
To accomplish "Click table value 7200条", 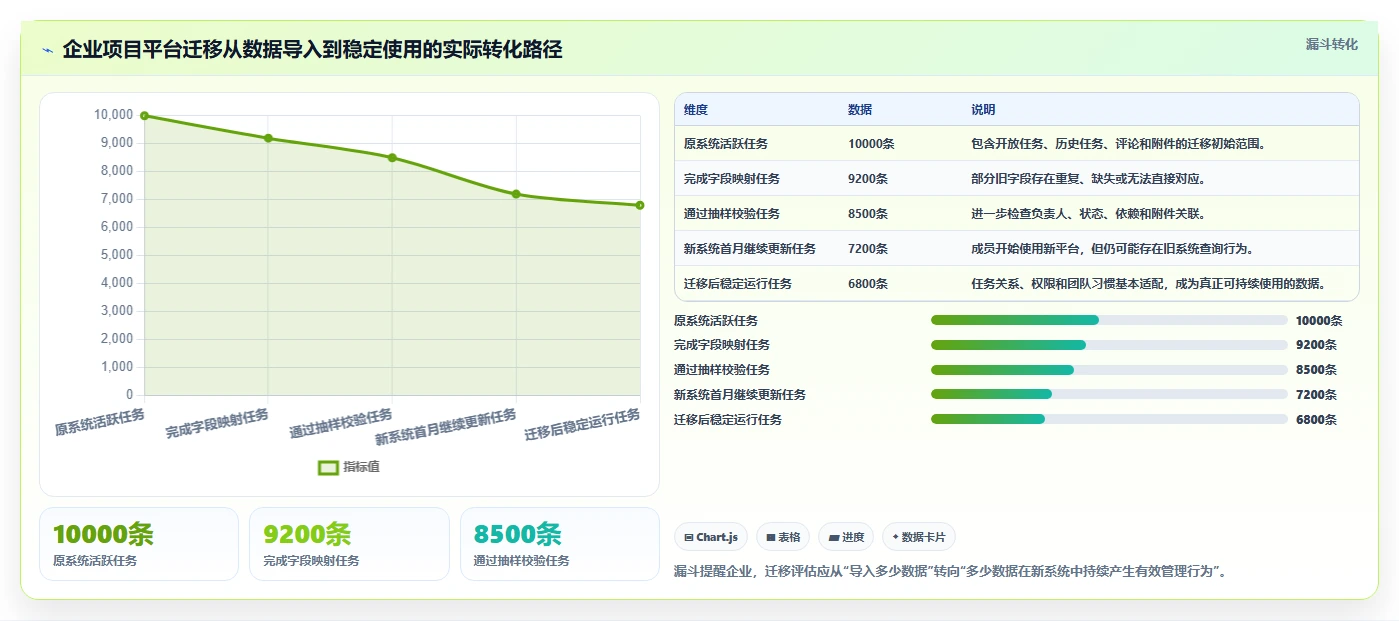I will click(x=868, y=249).
